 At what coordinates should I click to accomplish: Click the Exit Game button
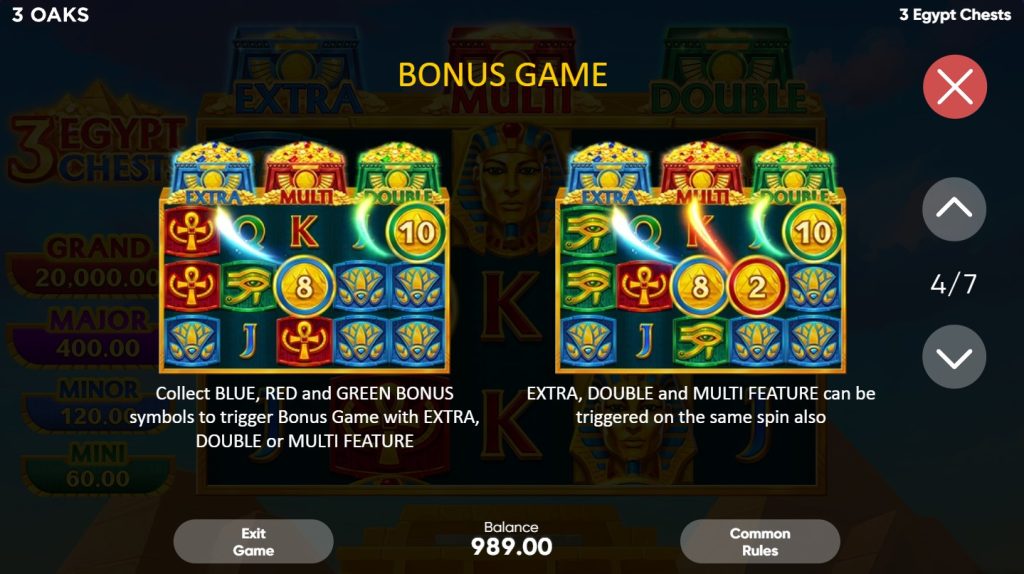tap(253, 541)
